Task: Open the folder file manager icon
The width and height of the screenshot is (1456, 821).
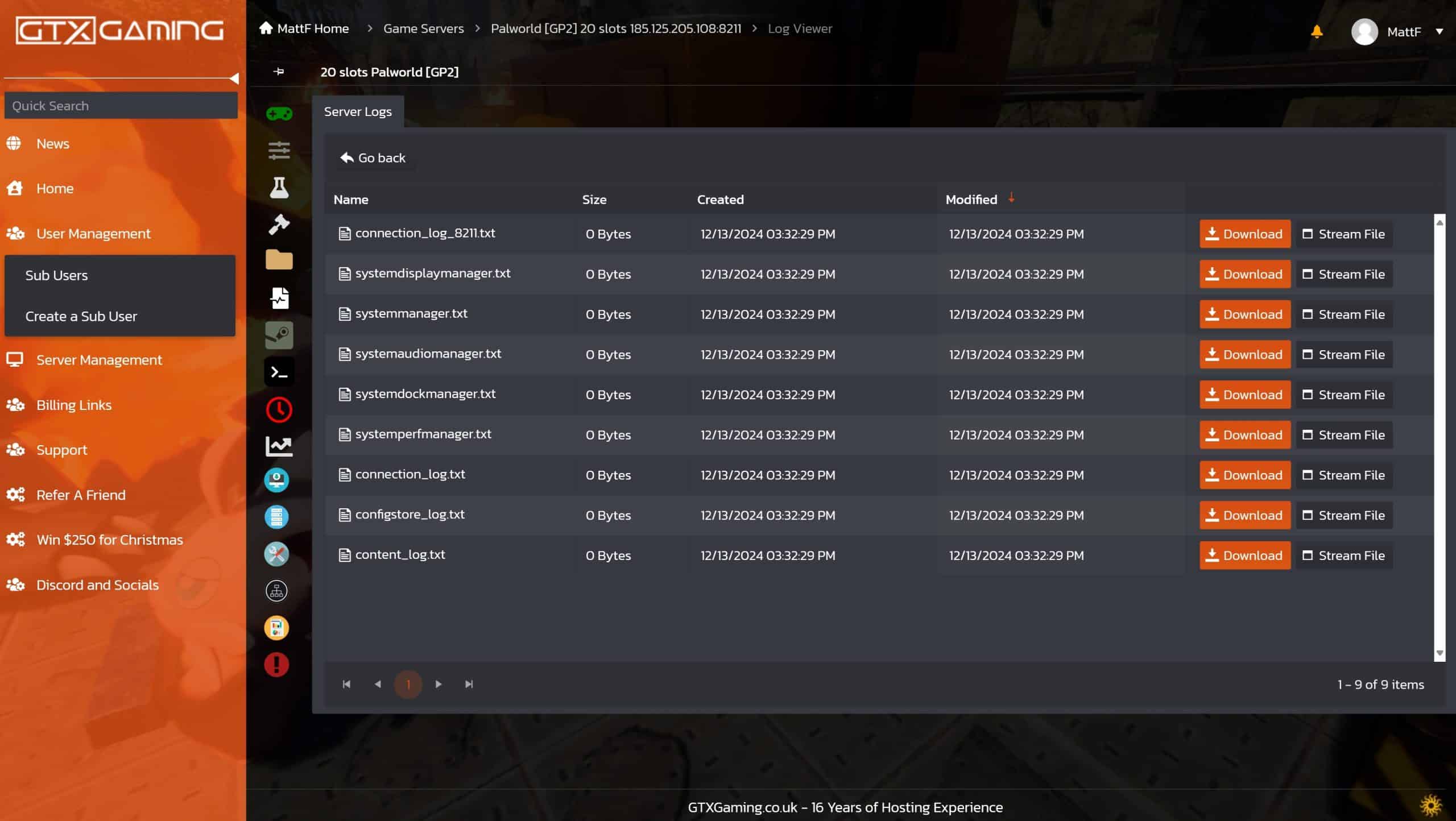Action: (279, 260)
